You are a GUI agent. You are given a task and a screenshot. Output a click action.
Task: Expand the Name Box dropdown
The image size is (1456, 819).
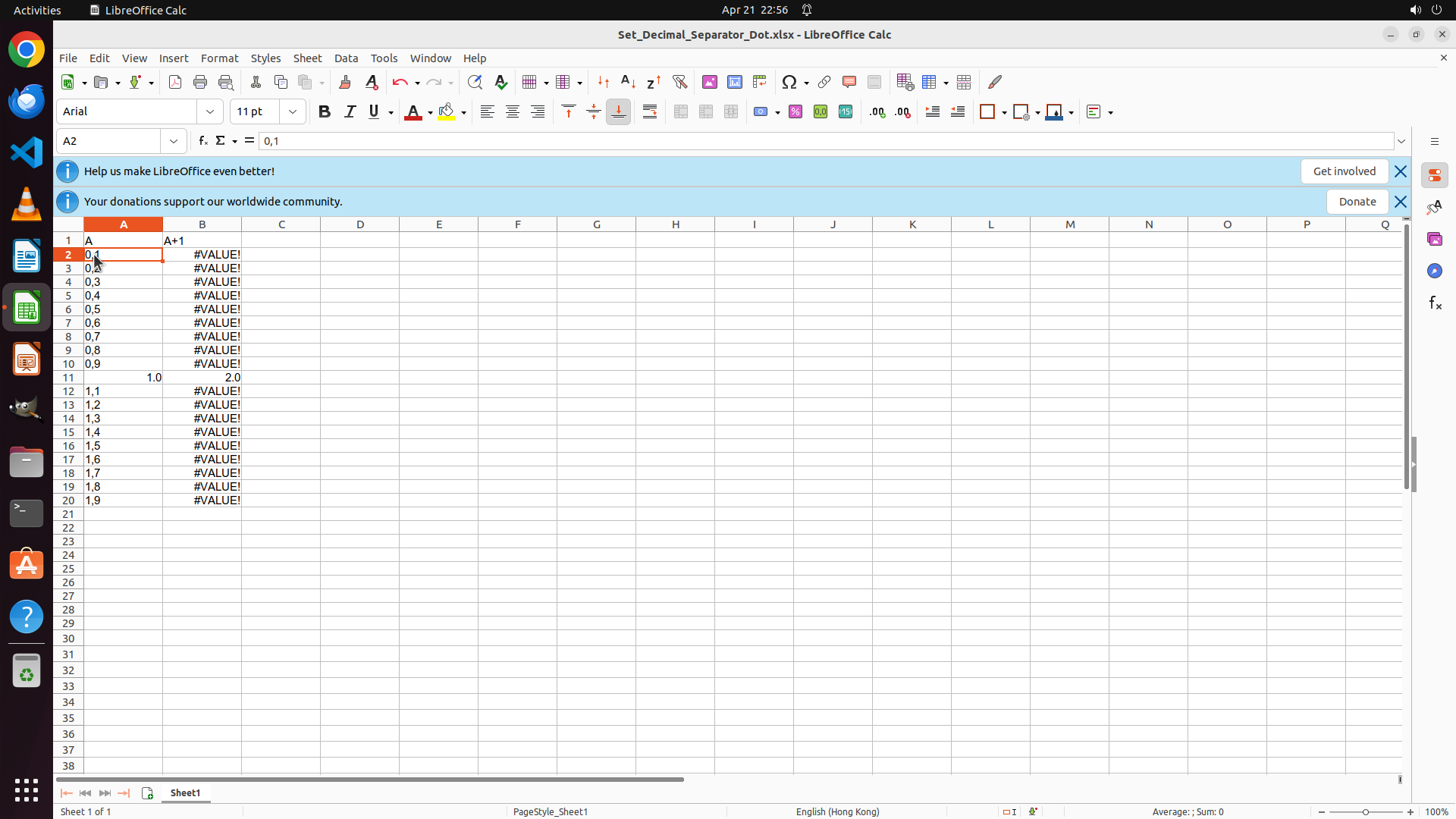(174, 141)
